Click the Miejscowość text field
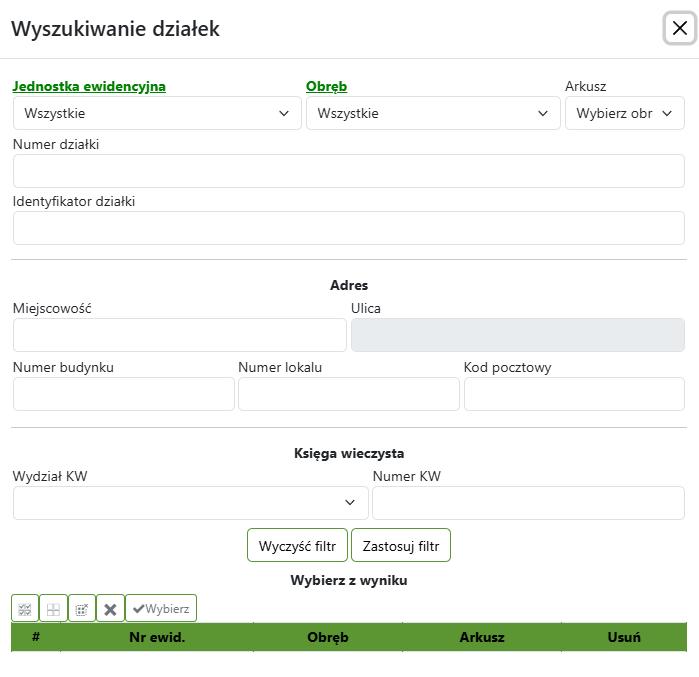 pos(179,335)
